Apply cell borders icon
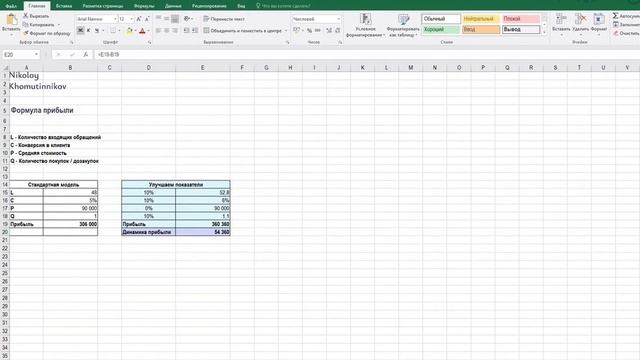Image resolution: width=640 pixels, height=360 pixels. pos(113,31)
